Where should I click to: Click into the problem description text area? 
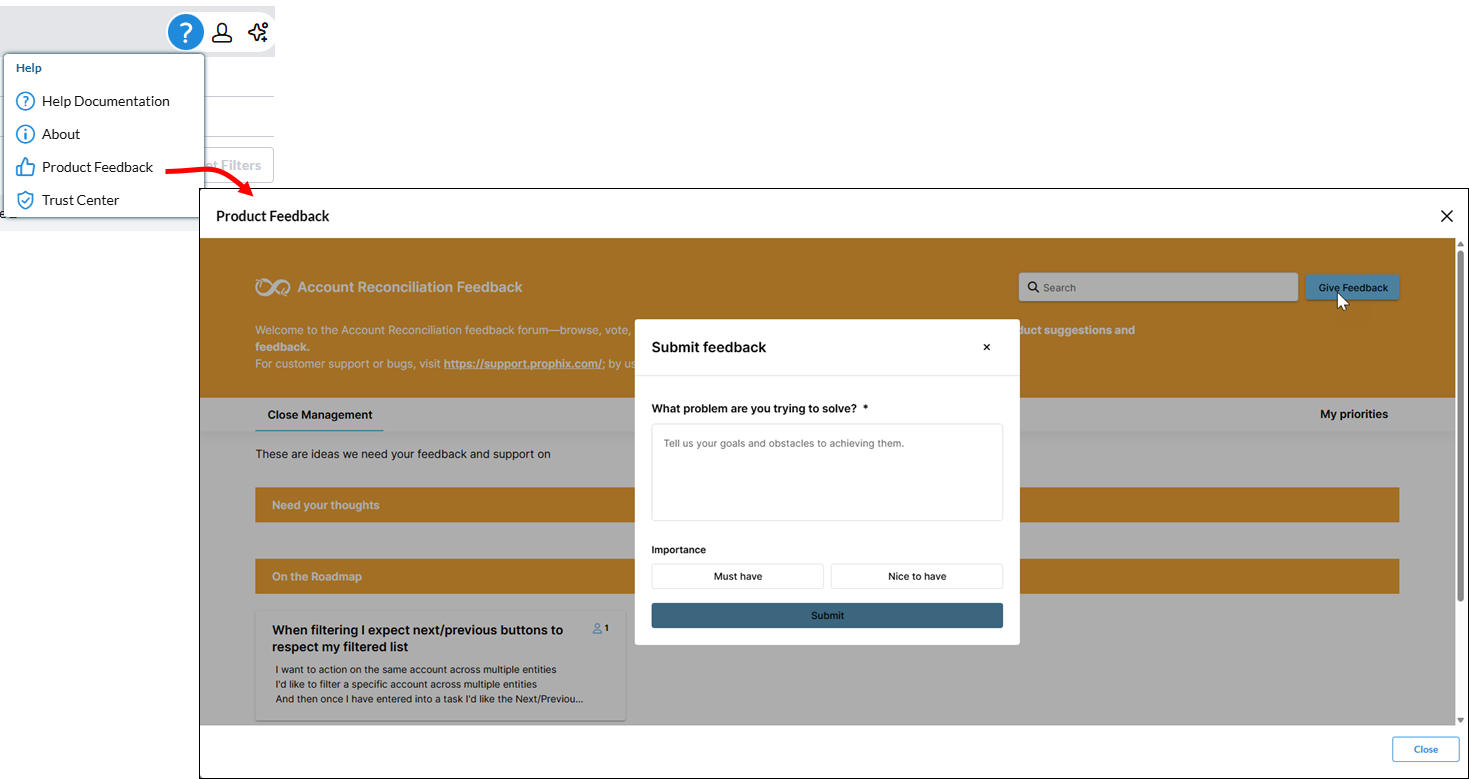[x=826, y=472]
